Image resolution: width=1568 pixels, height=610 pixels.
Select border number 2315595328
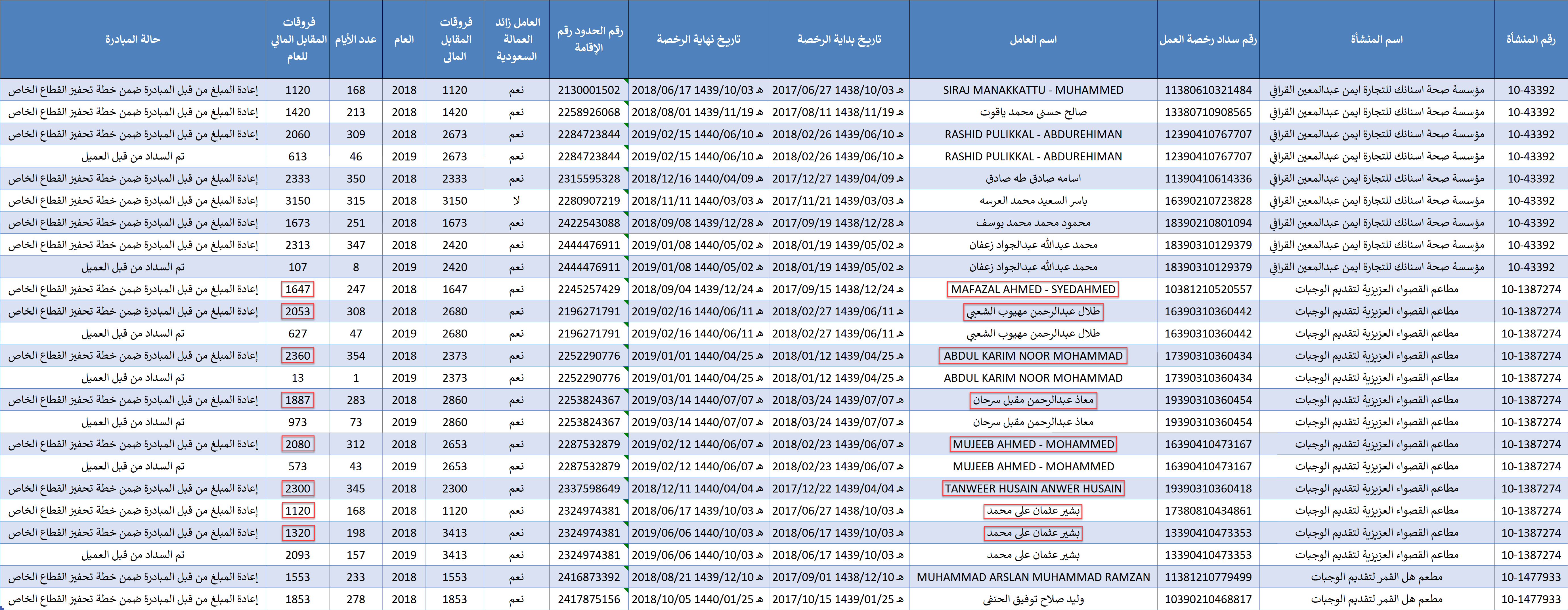pyautogui.click(x=589, y=178)
